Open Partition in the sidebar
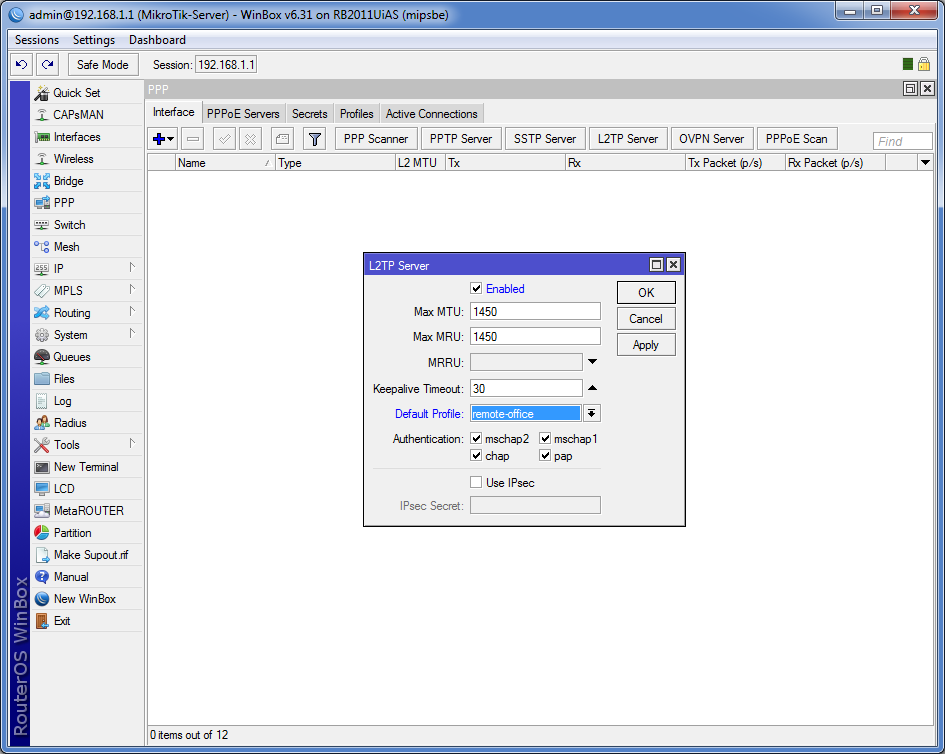The height and width of the screenshot is (754, 945). [x=87, y=533]
